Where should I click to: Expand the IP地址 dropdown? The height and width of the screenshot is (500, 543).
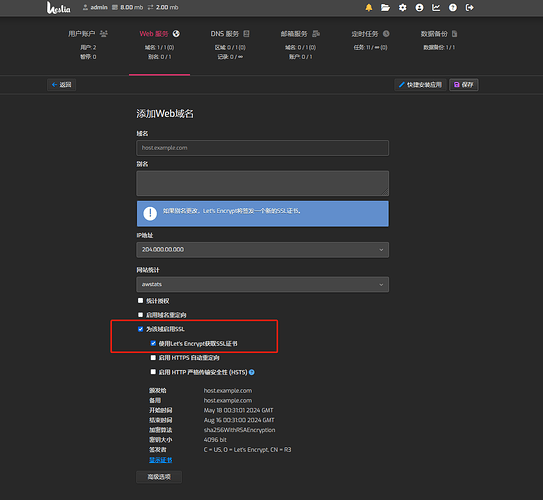pyautogui.click(x=262, y=250)
